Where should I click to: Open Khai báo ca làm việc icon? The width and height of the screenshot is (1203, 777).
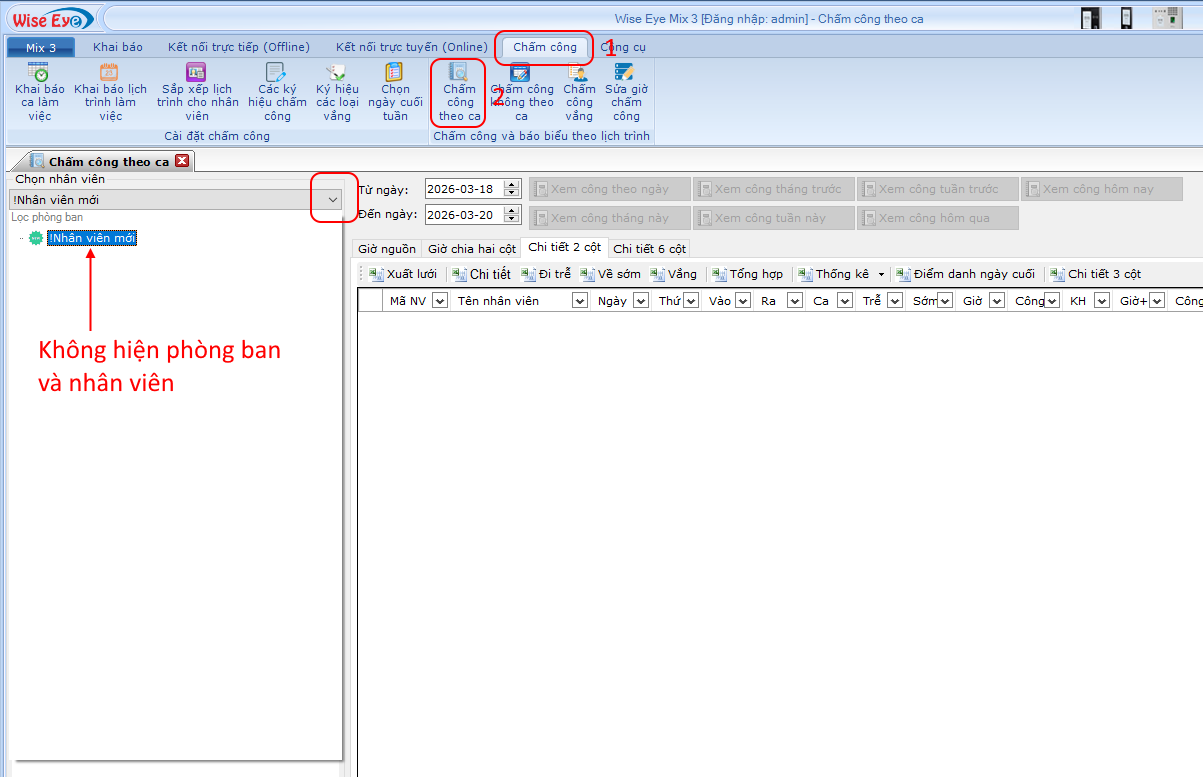pos(39,73)
